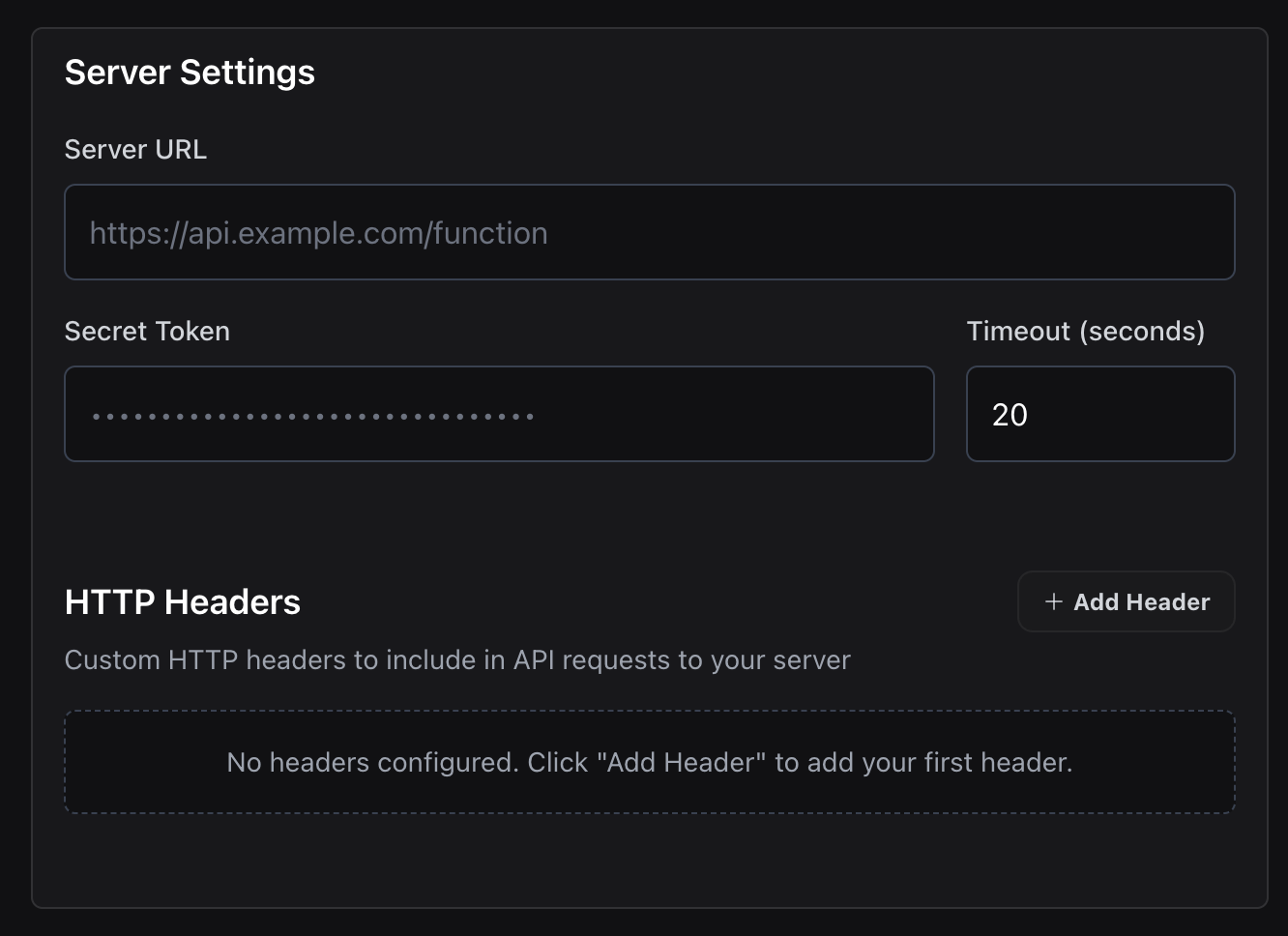
Task: Click the Secret Token label
Action: [147, 332]
